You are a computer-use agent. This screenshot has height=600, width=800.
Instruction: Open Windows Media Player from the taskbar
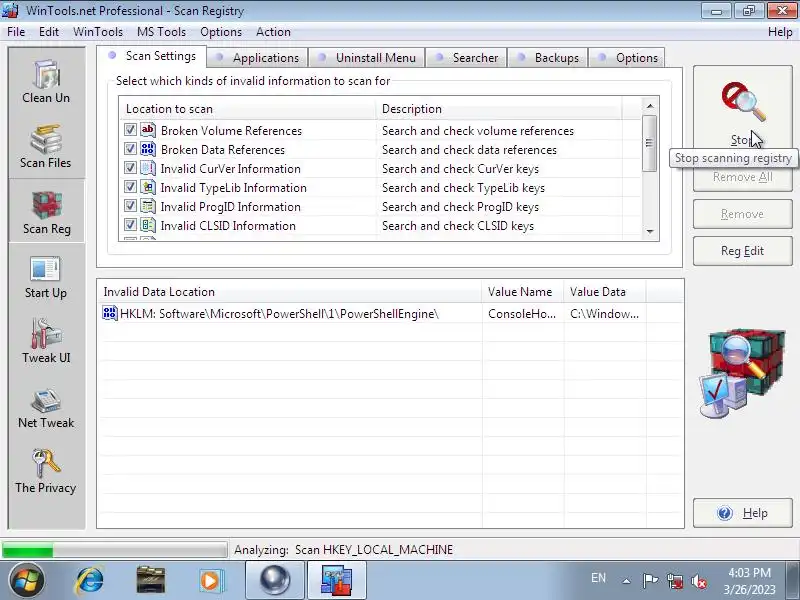pyautogui.click(x=211, y=580)
